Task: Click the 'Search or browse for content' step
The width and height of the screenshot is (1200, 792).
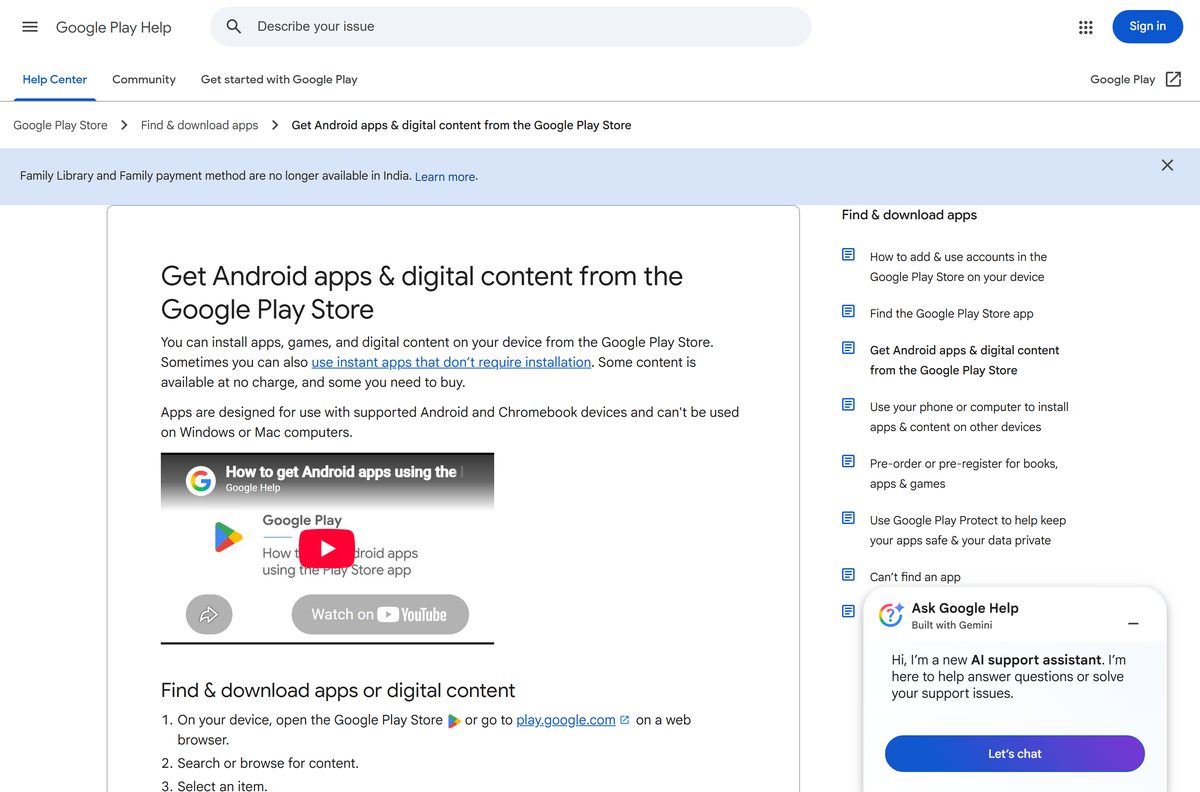Action: pos(268,763)
